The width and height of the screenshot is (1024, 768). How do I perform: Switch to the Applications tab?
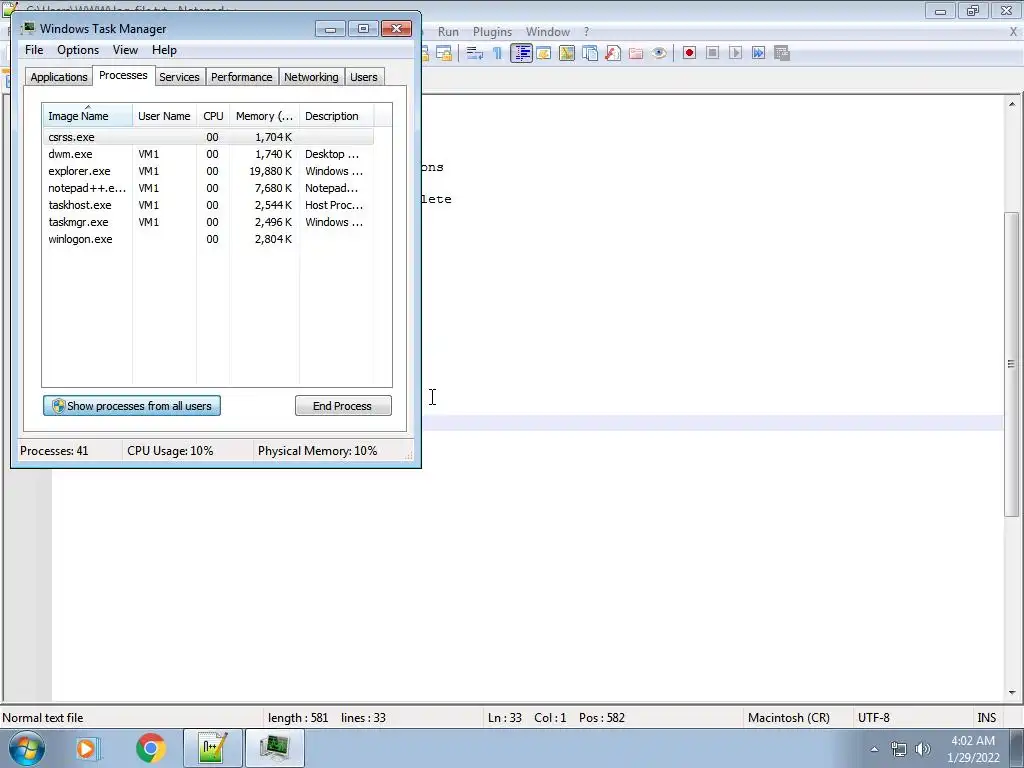coord(59,77)
